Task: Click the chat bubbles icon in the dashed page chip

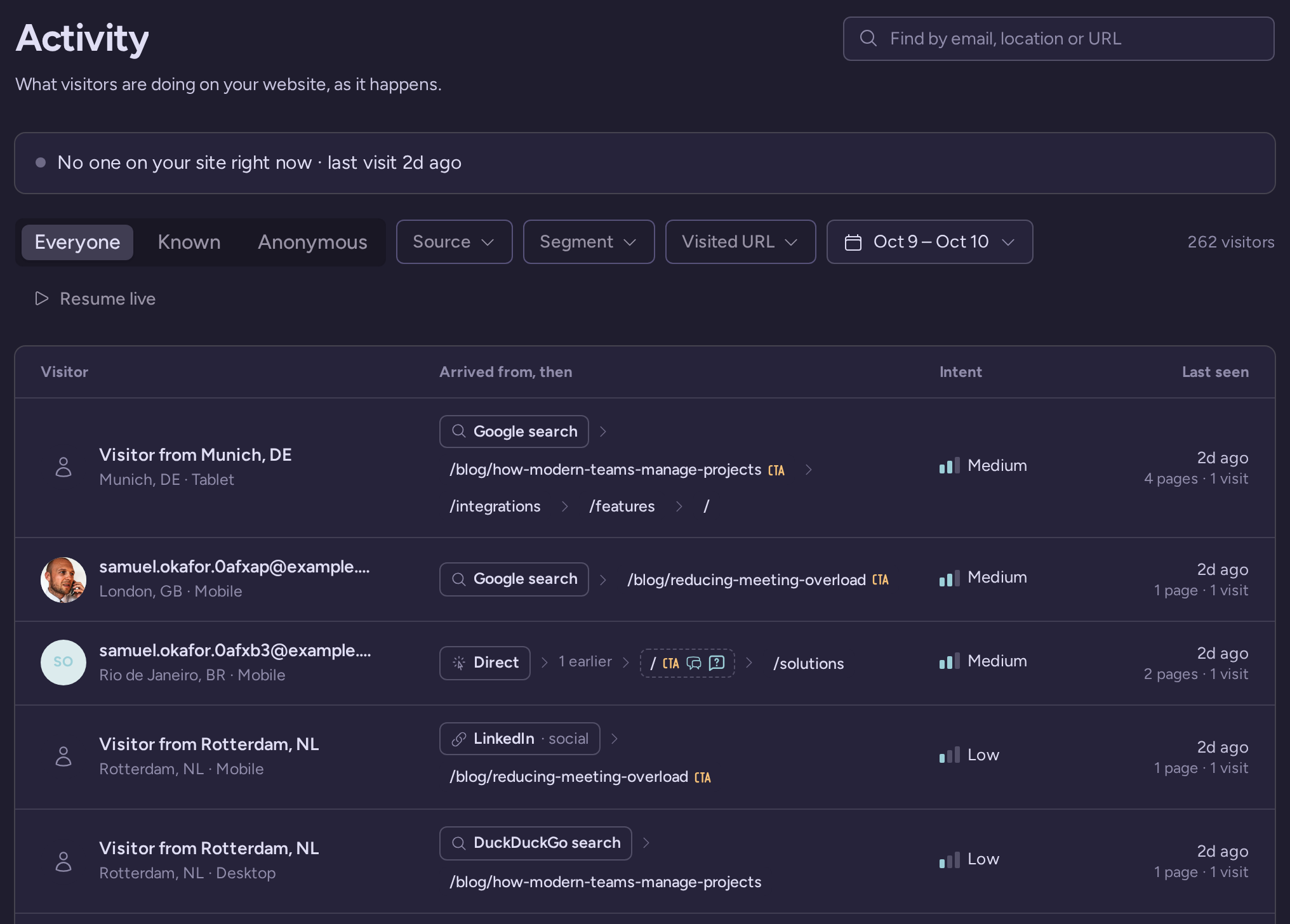Action: (694, 663)
